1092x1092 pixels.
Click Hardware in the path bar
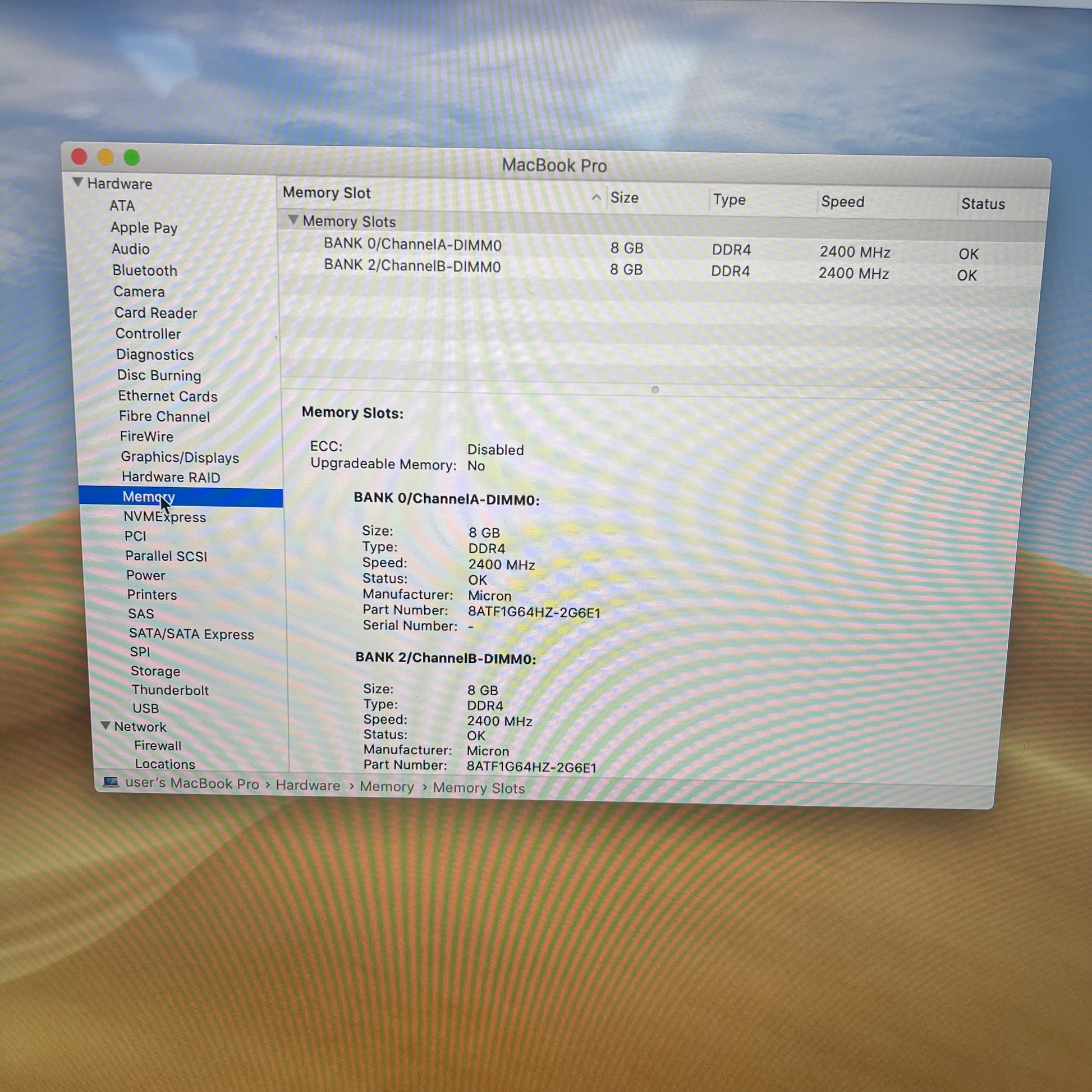tap(308, 786)
